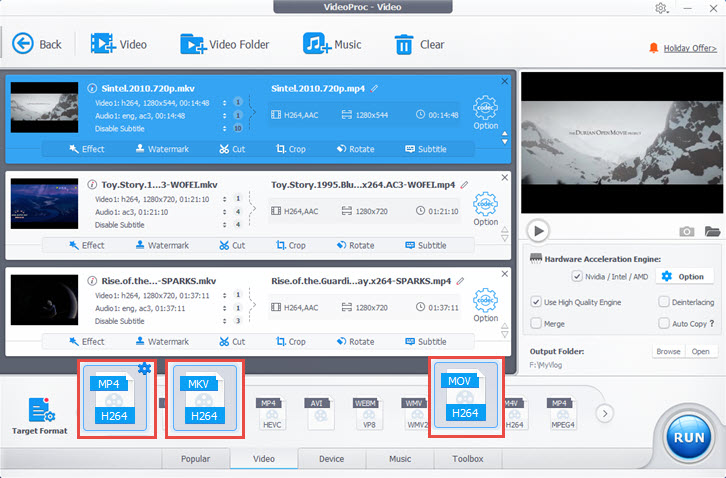726x478 pixels.
Task: Add Watermark to Rise of the Guardians
Action: point(162,342)
